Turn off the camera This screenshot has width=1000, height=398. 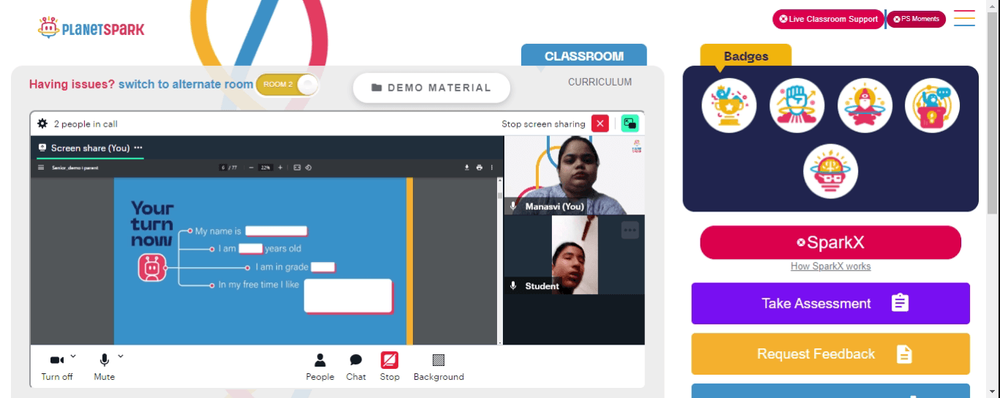(57, 367)
